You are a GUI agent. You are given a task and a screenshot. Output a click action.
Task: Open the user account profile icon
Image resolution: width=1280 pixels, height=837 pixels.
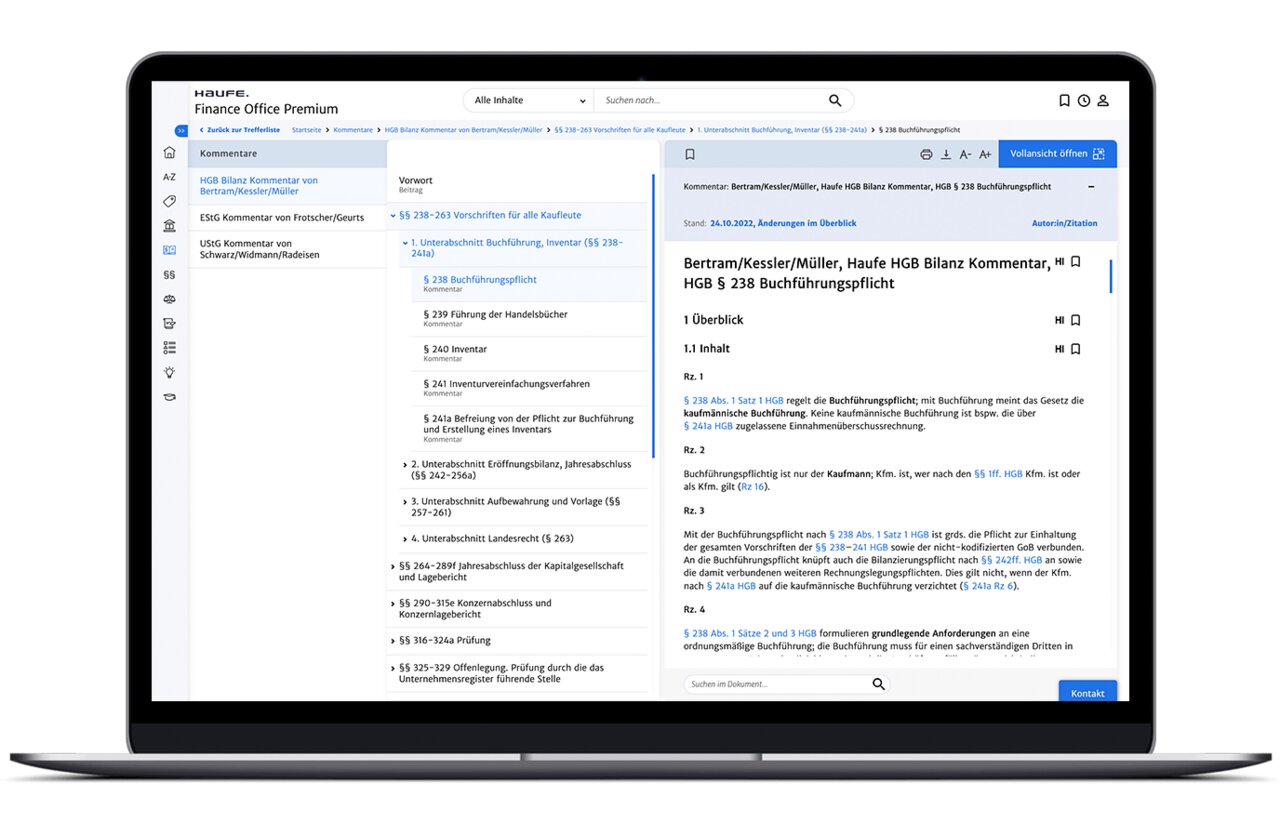pyautogui.click(x=1104, y=101)
